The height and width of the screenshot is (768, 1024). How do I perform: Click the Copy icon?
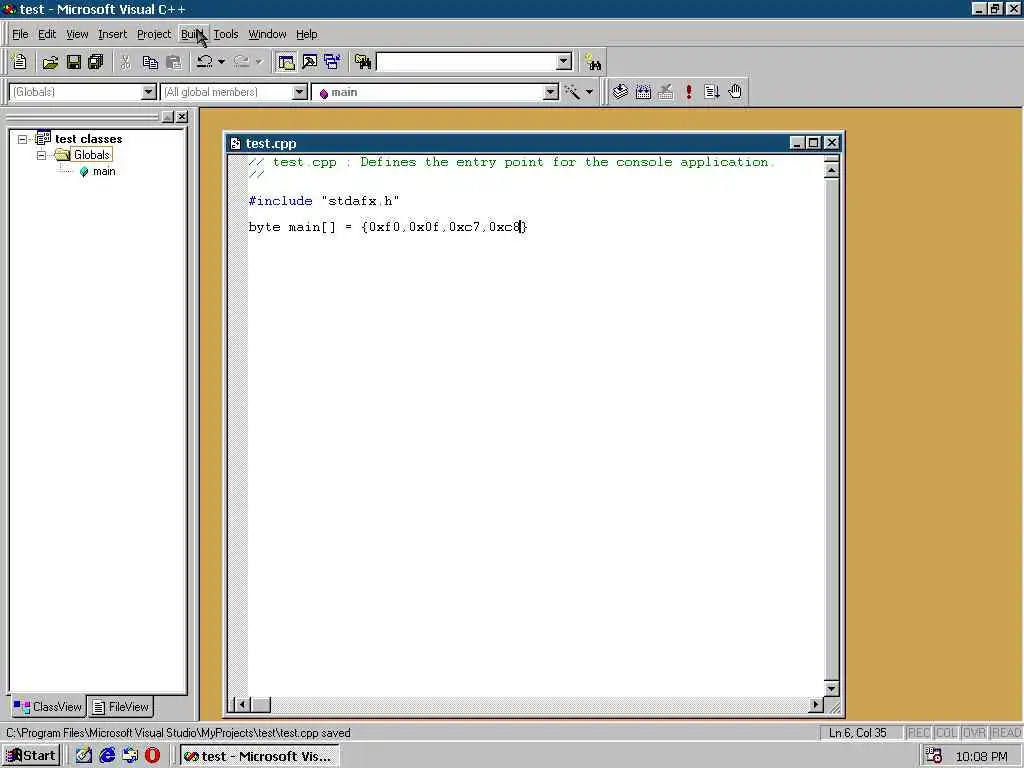(x=150, y=62)
